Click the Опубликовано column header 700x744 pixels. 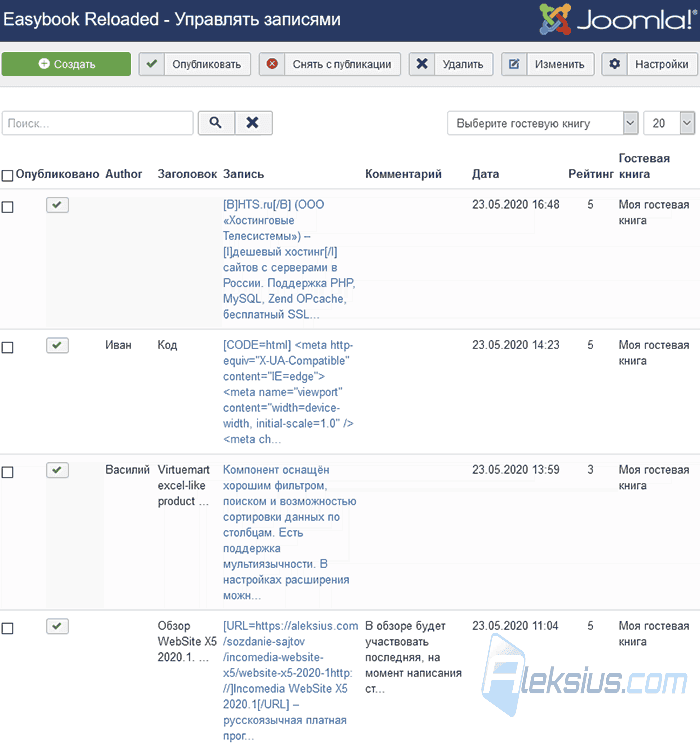point(57,174)
